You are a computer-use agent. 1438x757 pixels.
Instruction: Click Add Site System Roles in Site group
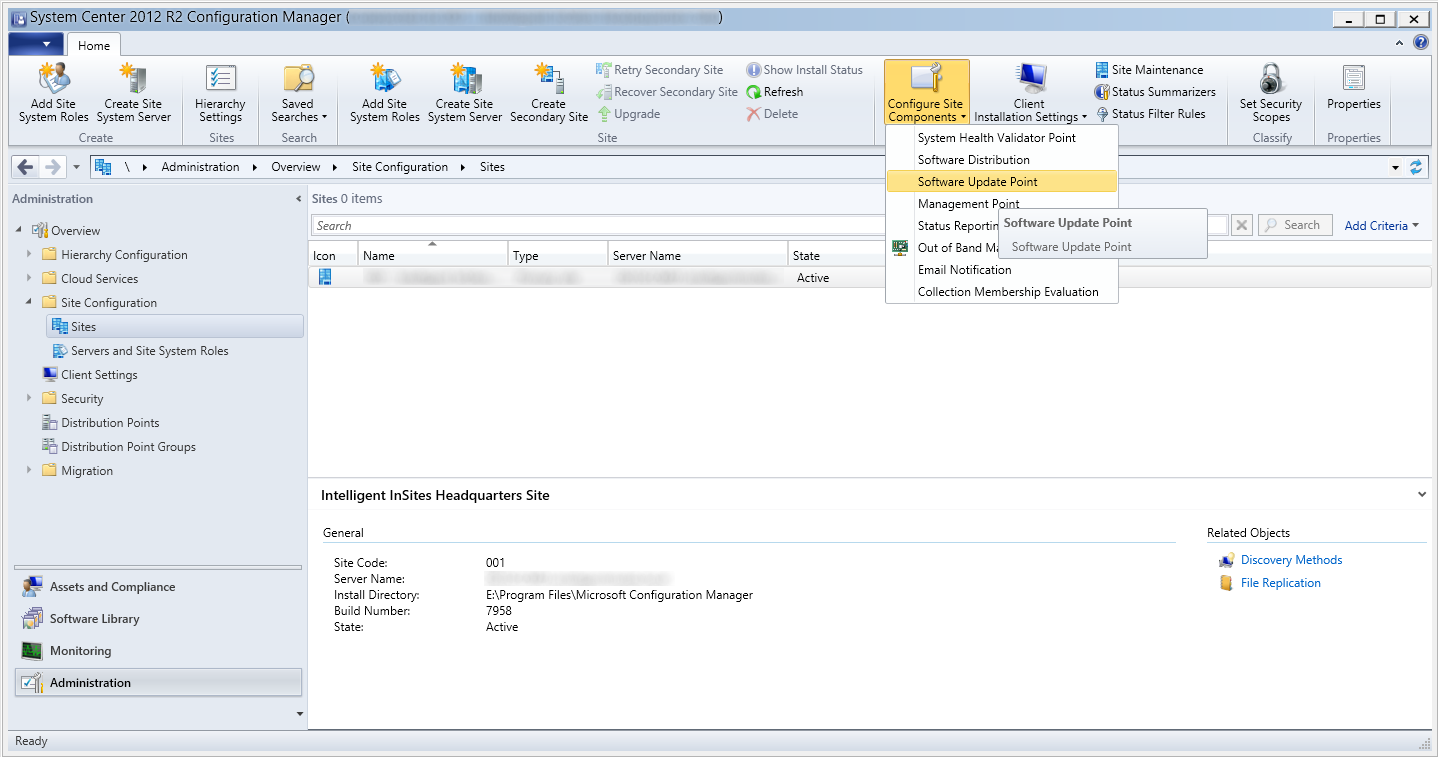coord(385,92)
